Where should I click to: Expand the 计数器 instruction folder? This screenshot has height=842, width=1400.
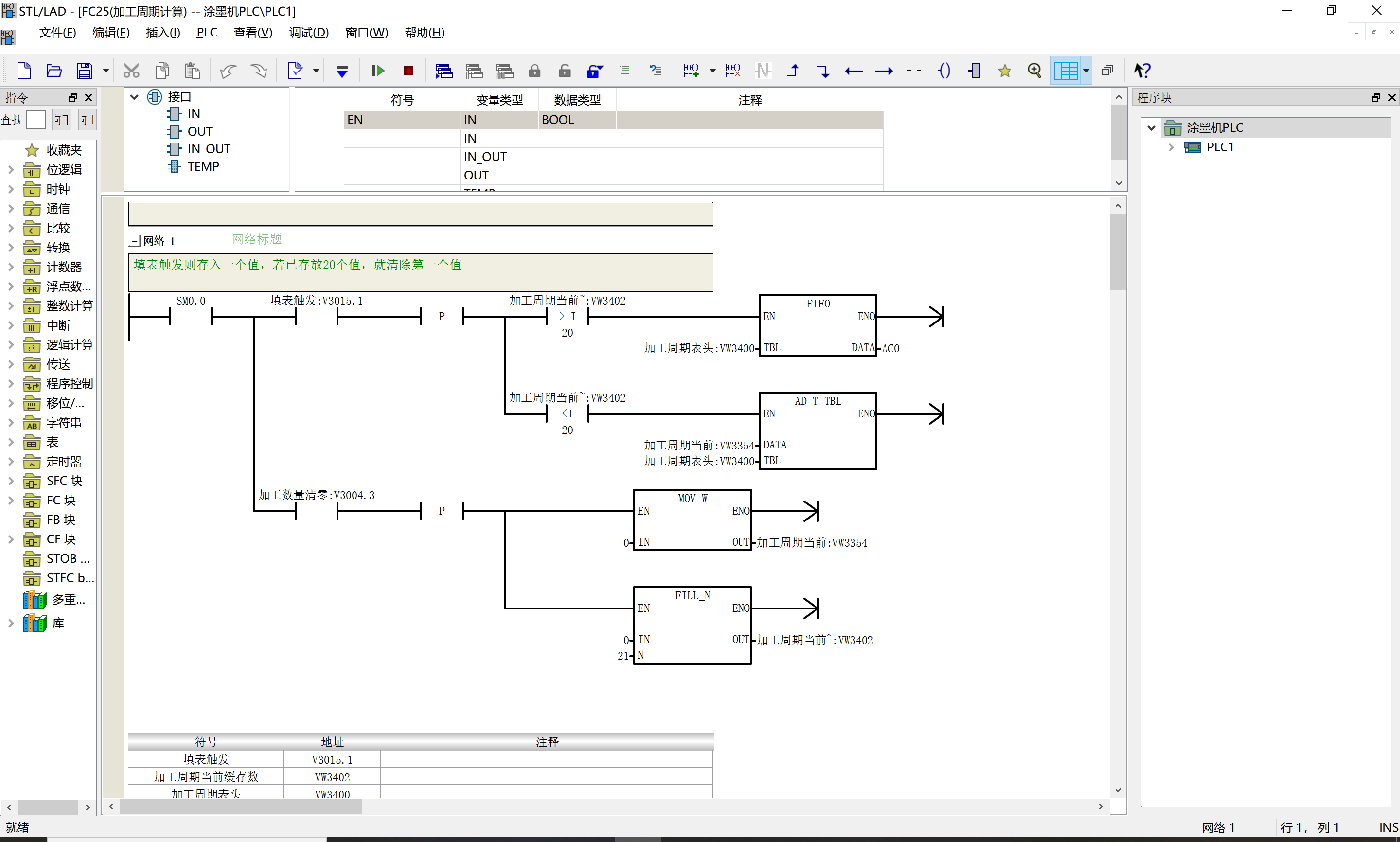(x=11, y=267)
